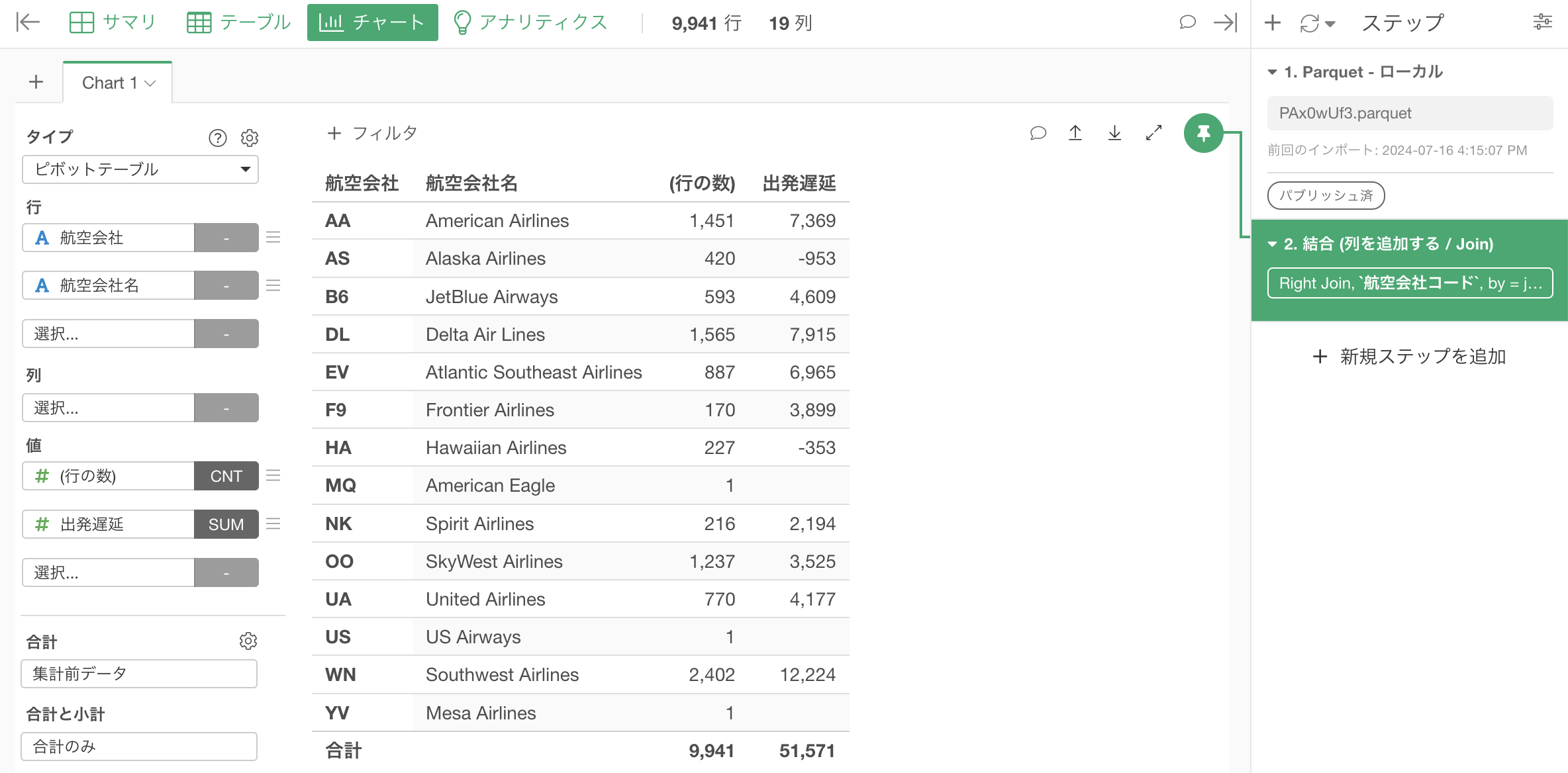Viewport: 1568px width, 773px height.
Task: Choose a third row field in 選択
Action: 109,334
